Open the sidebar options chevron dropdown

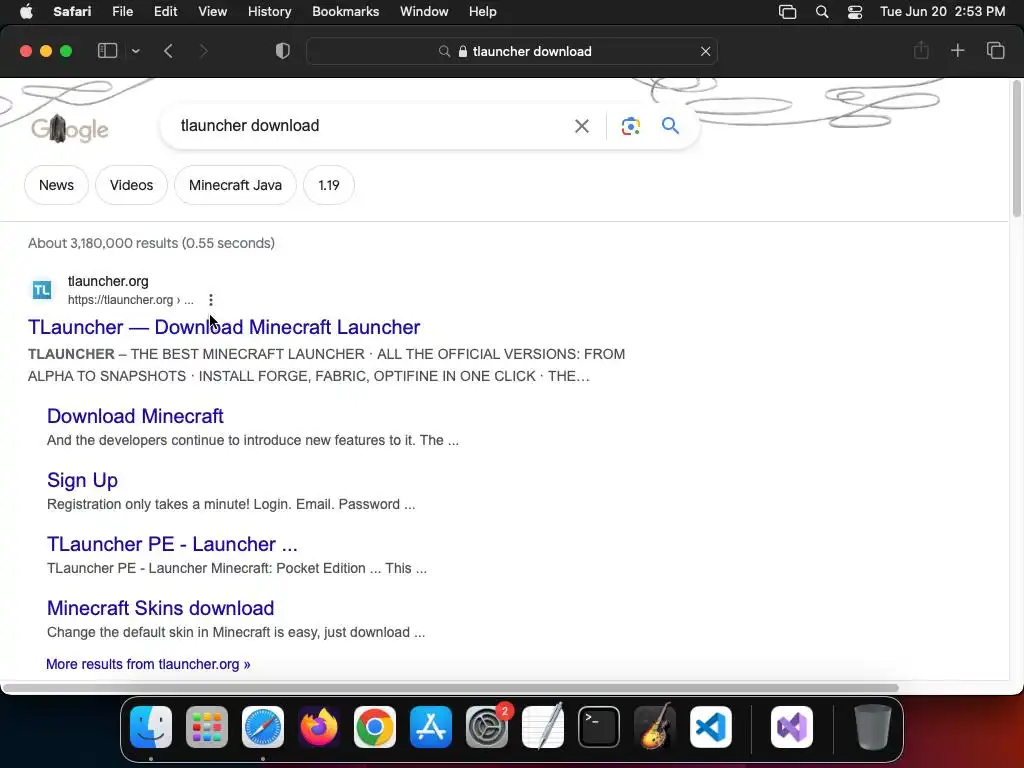[x=135, y=51]
